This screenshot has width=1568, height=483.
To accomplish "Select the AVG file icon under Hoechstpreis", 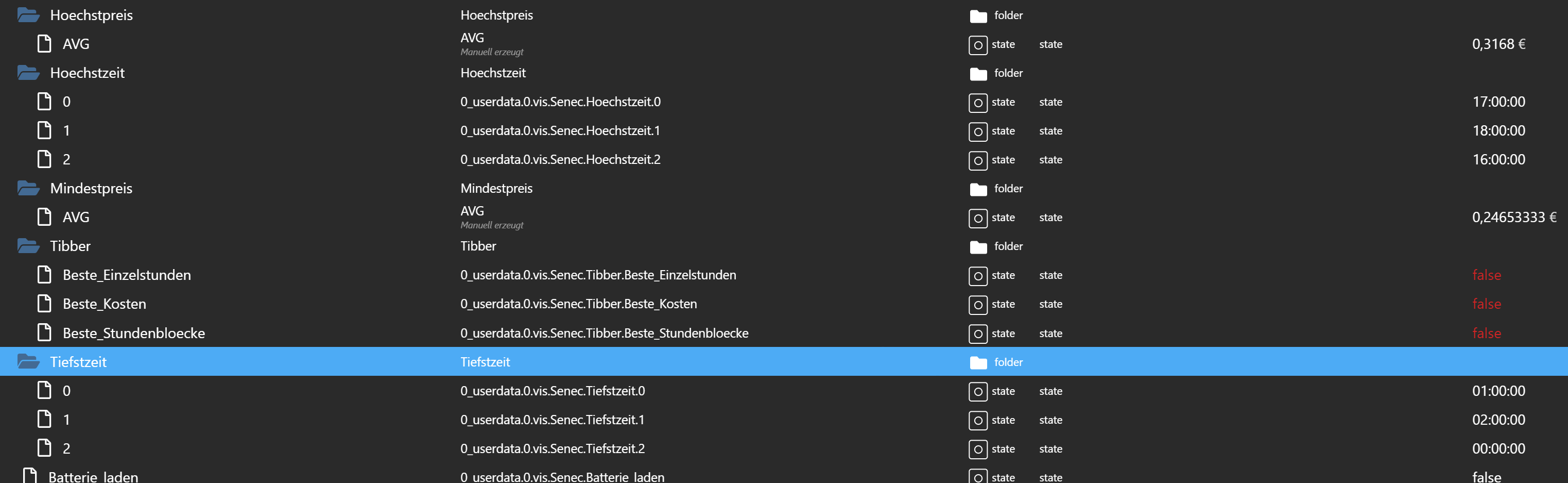I will coord(44,44).
